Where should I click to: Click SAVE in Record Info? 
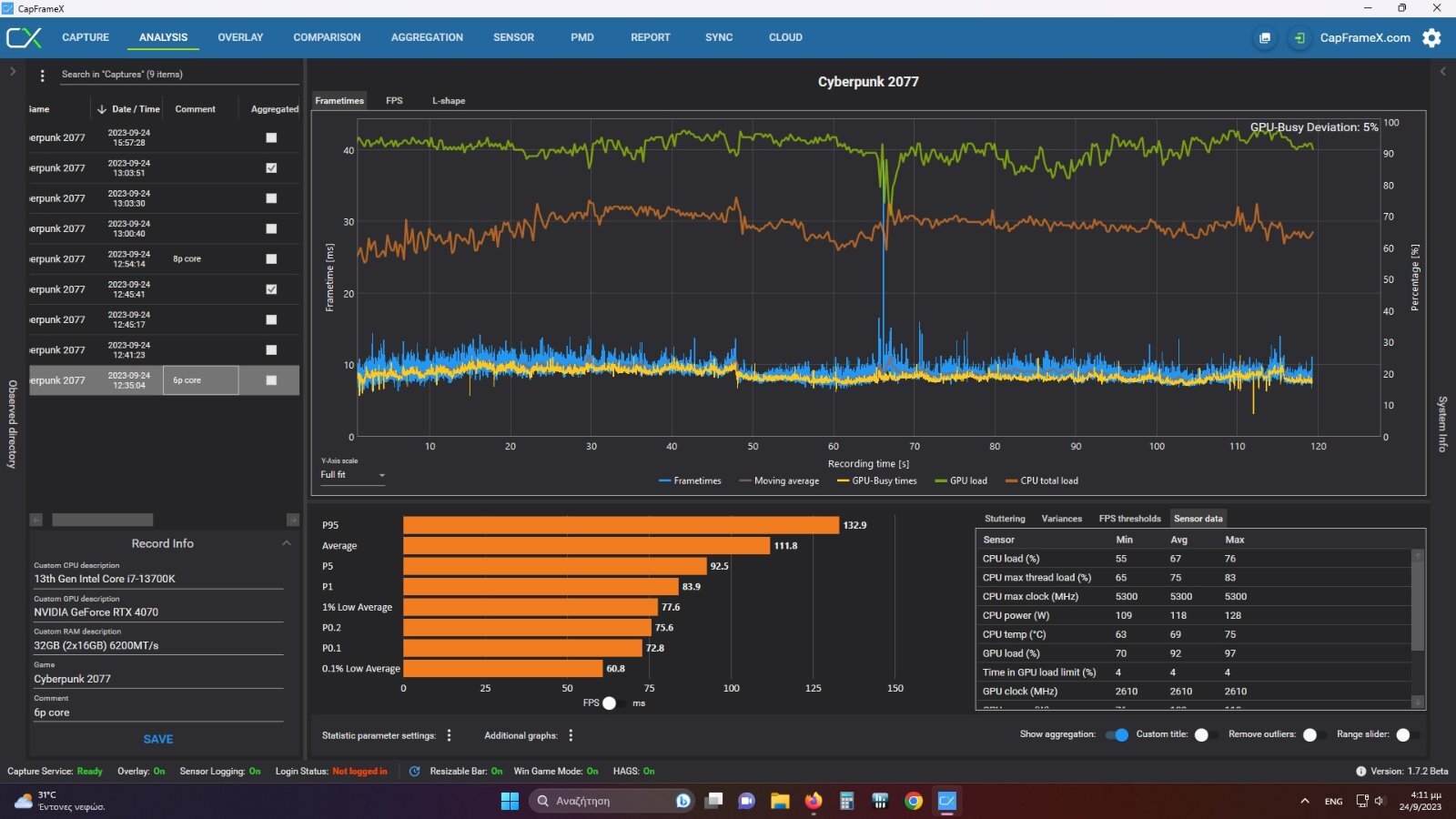[158, 740]
